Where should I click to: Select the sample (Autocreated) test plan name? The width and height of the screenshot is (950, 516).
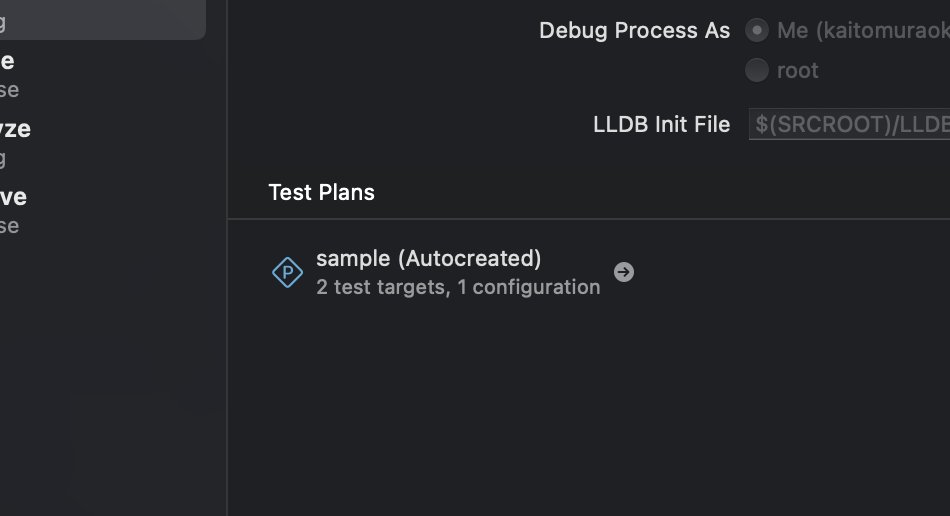click(x=428, y=259)
